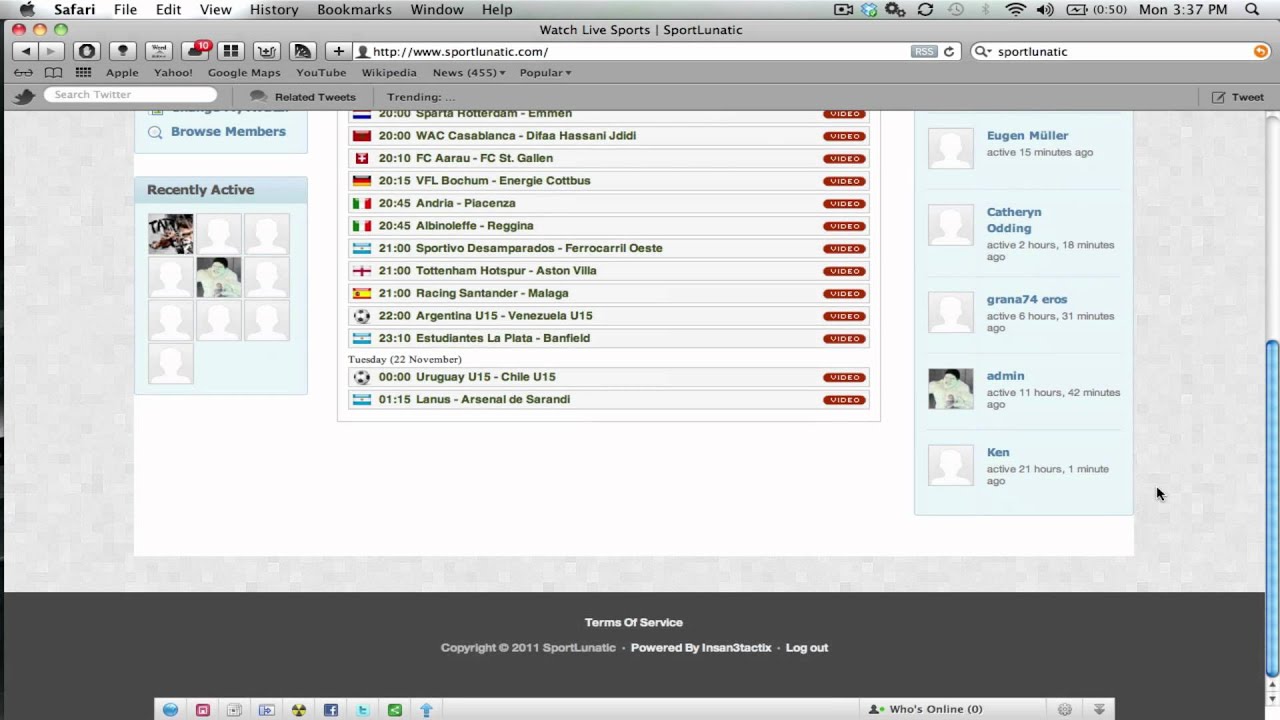
Task: Collapse the bottom bar with down-arrow icon
Action: [1099, 709]
